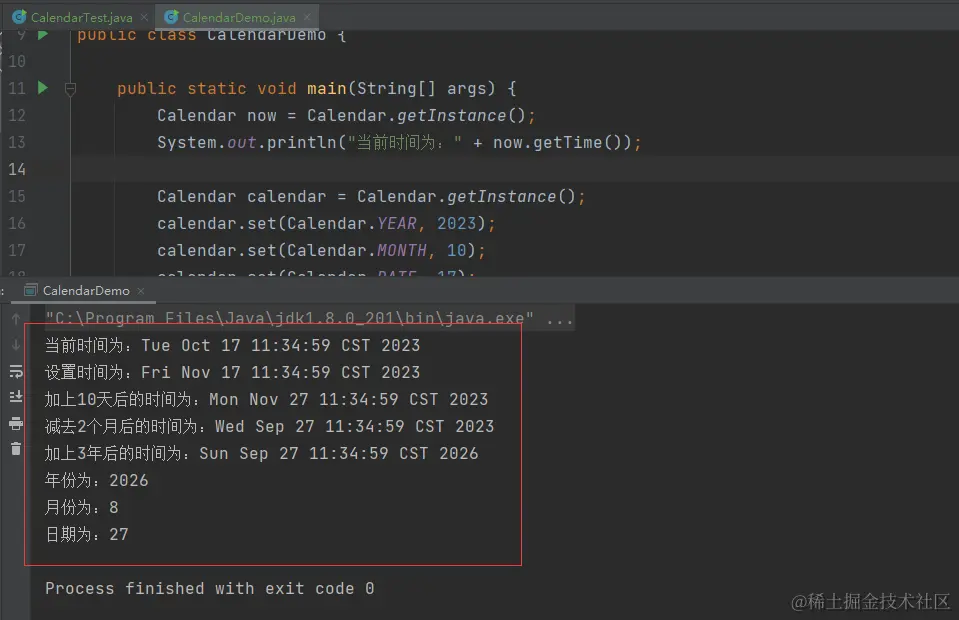Viewport: 959px width, 620px height.
Task: Click output line starting with 设置时间为
Action: tap(232, 372)
